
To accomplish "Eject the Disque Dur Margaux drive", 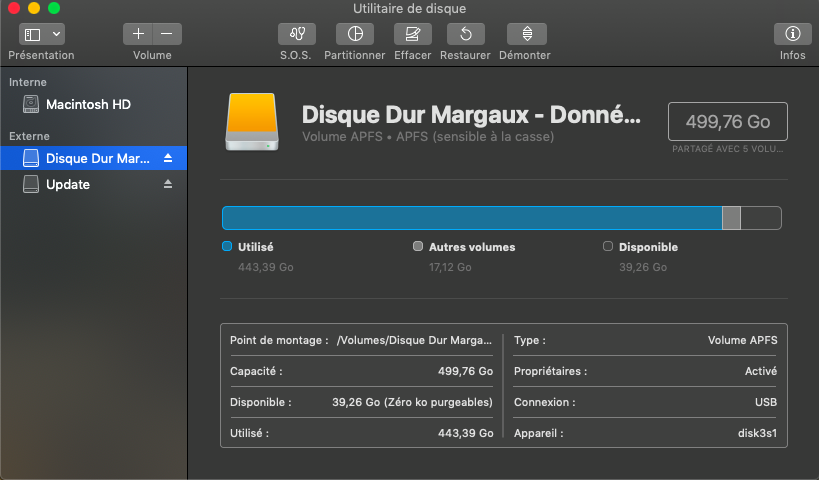I will (168, 158).
